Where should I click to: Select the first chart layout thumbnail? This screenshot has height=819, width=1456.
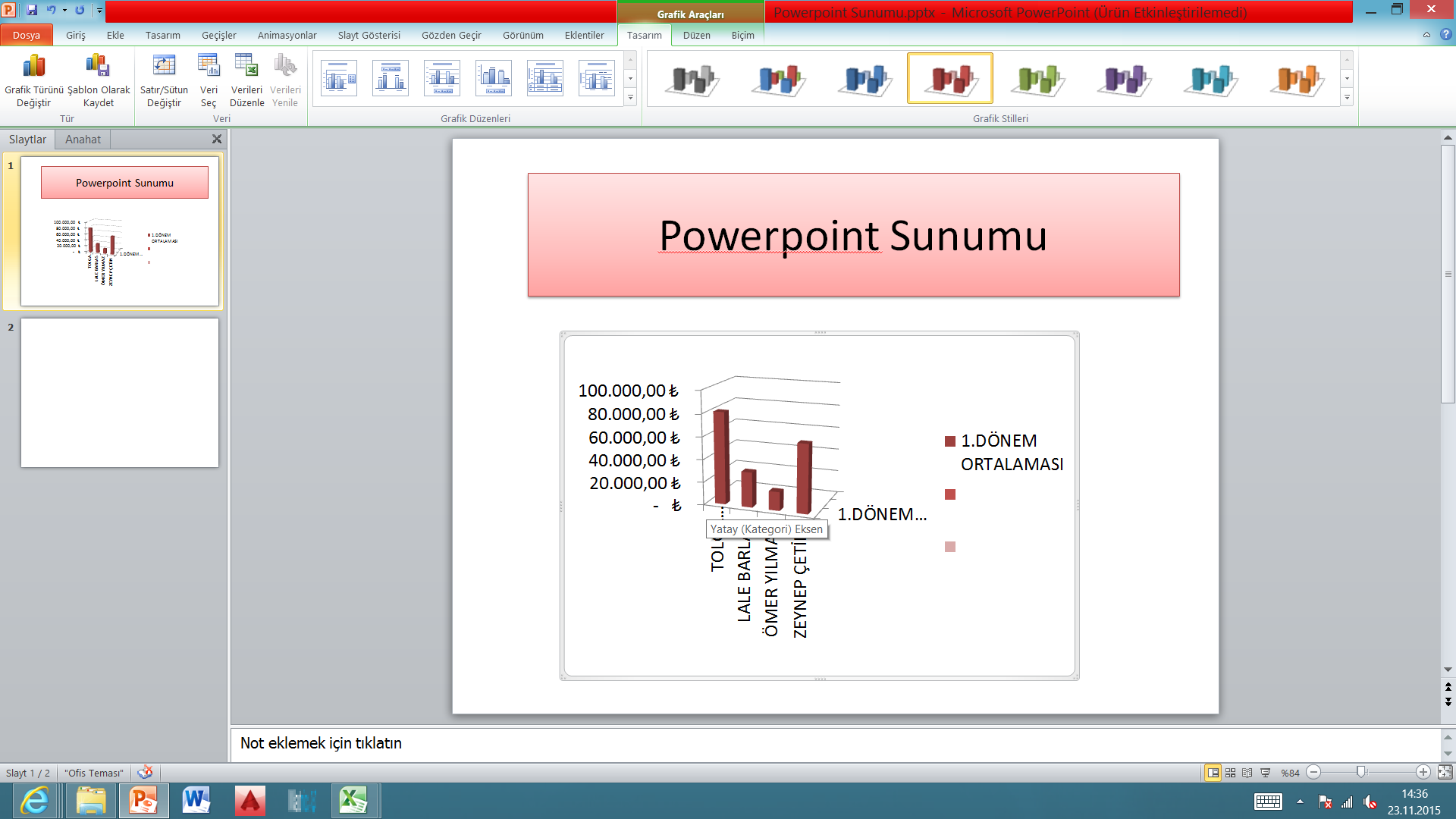coord(339,78)
